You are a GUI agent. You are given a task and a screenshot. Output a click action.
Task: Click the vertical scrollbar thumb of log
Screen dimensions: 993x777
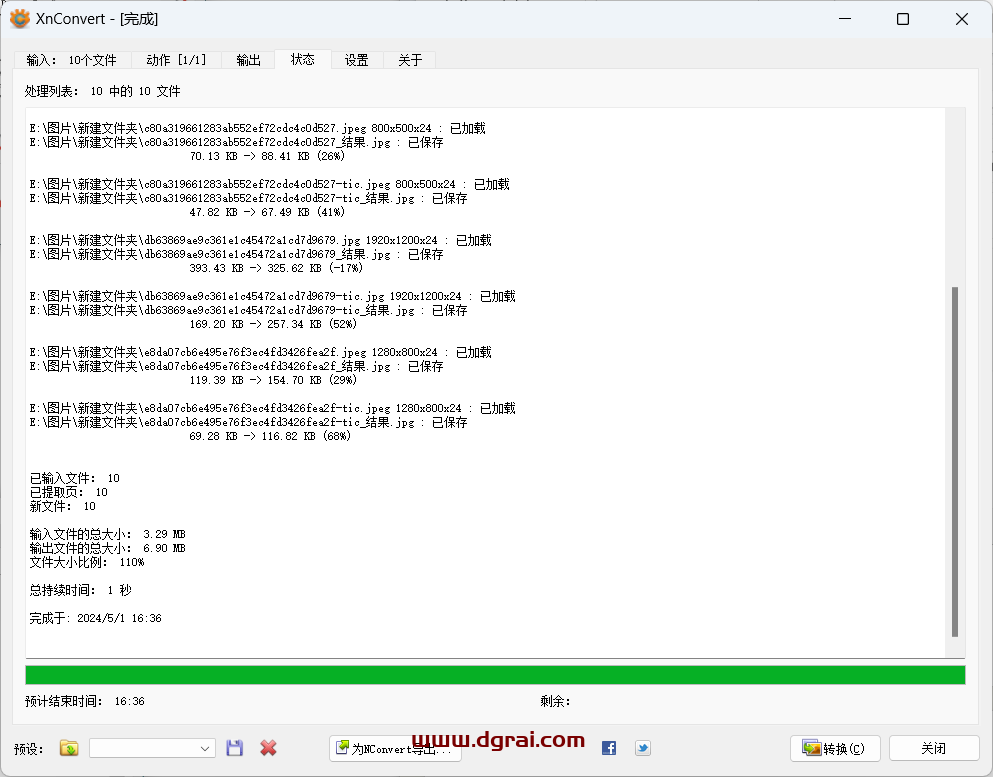[x=955, y=462]
